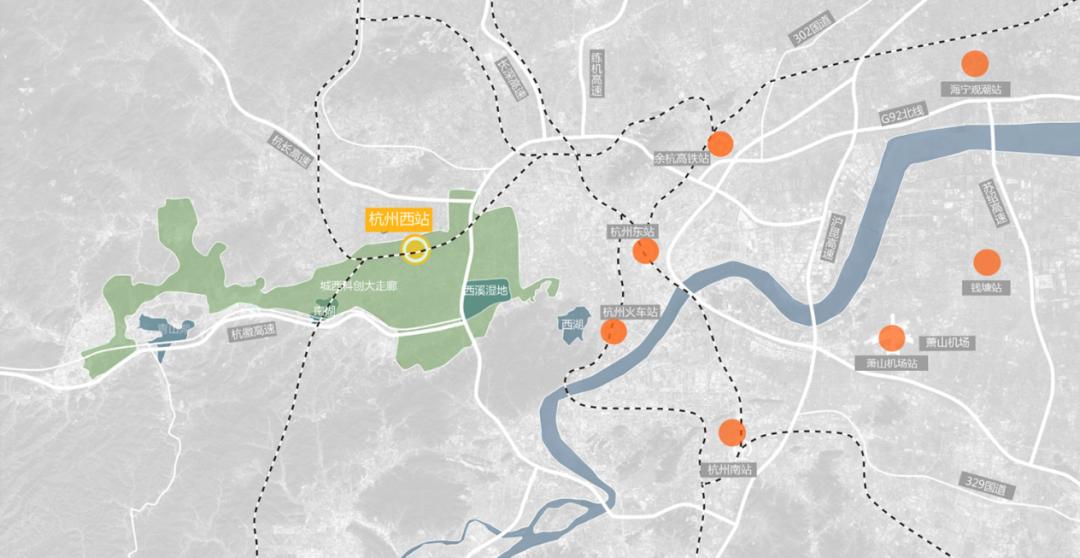Click the orange marker above 钱塘站

pyautogui.click(x=986, y=262)
